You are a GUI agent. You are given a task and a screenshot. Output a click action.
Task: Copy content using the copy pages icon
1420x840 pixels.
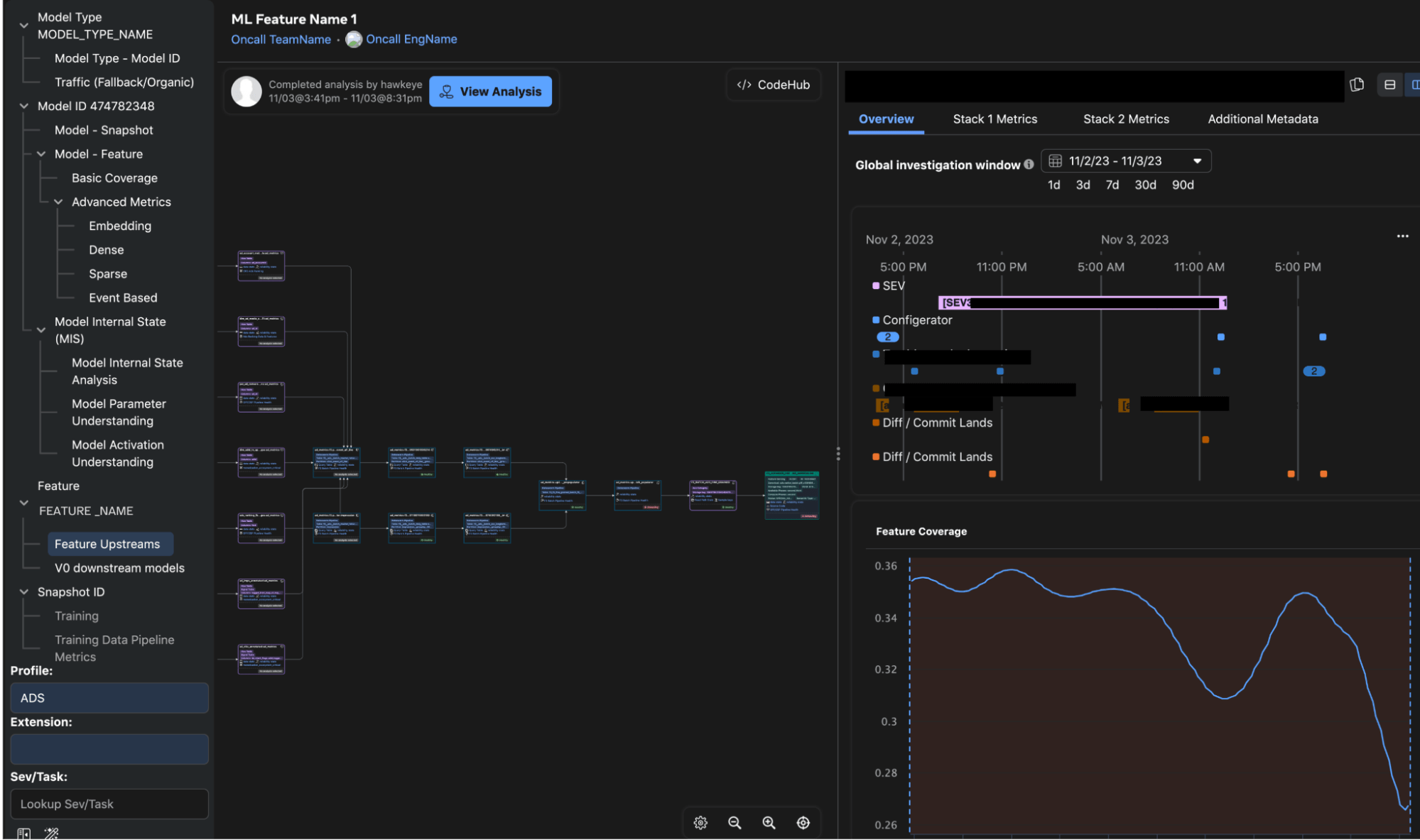point(1357,84)
